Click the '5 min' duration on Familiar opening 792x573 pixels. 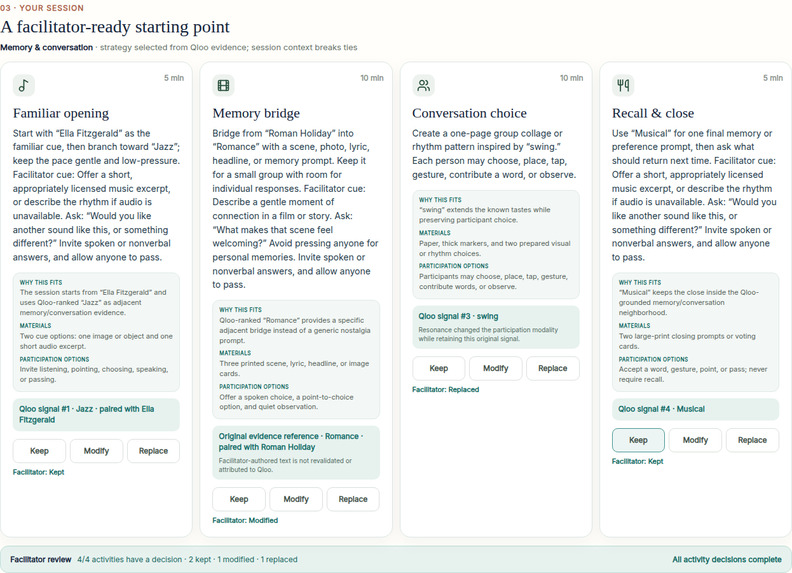coord(174,78)
